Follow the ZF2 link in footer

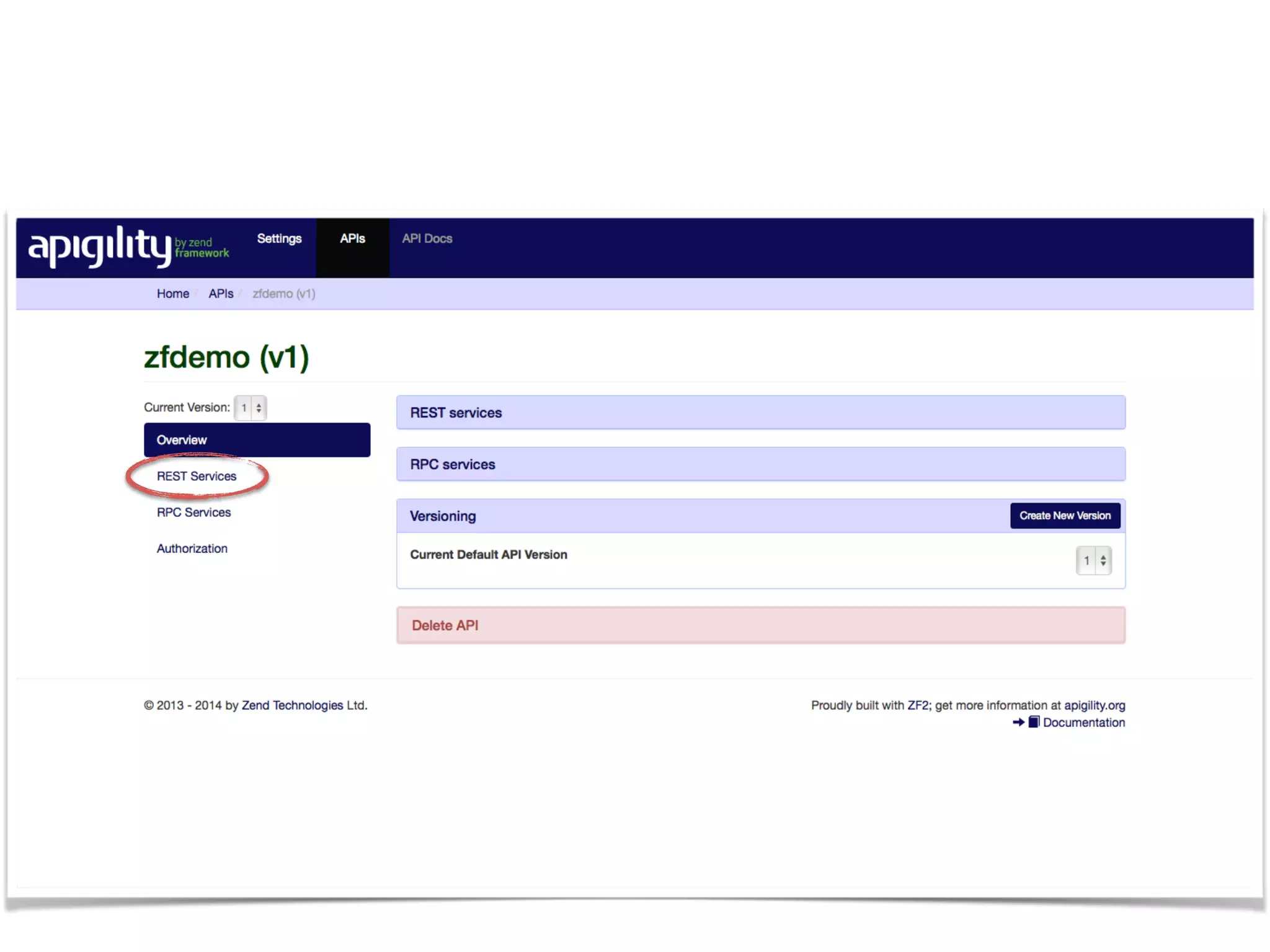point(918,705)
